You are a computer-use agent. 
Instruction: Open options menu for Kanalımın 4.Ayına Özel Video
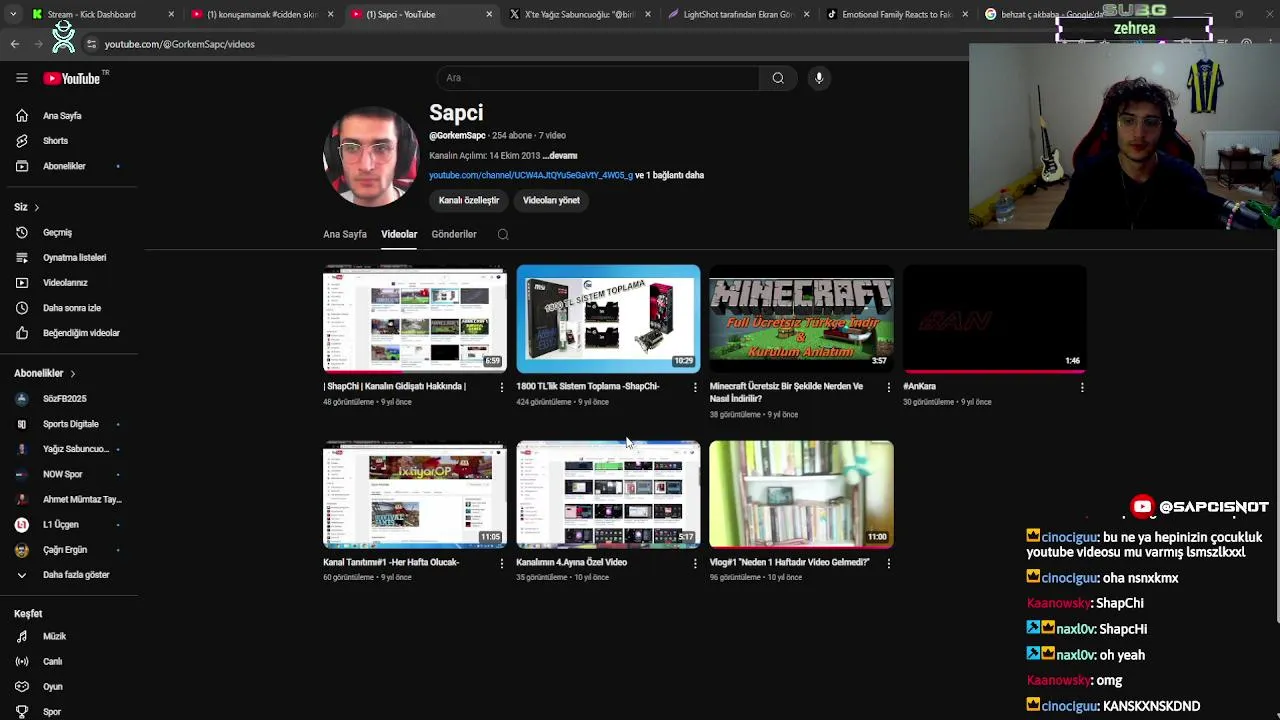pyautogui.click(x=695, y=563)
